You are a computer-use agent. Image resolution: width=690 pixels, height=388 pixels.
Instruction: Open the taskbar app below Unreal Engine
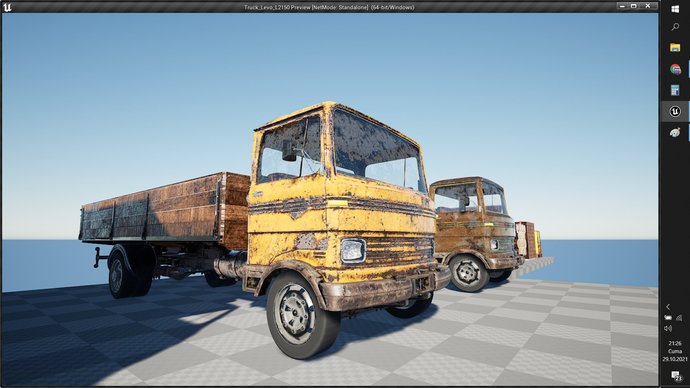click(675, 132)
